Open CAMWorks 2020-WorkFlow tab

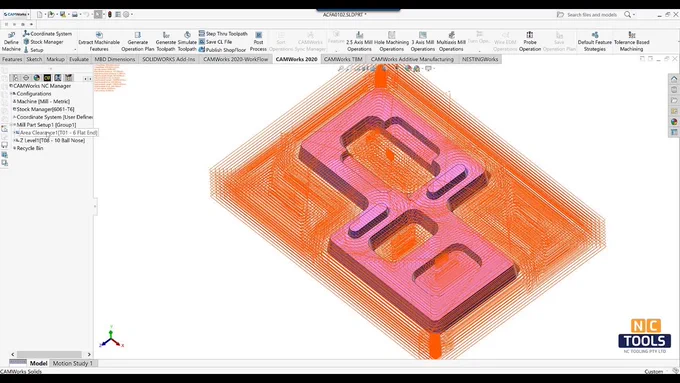pos(235,59)
